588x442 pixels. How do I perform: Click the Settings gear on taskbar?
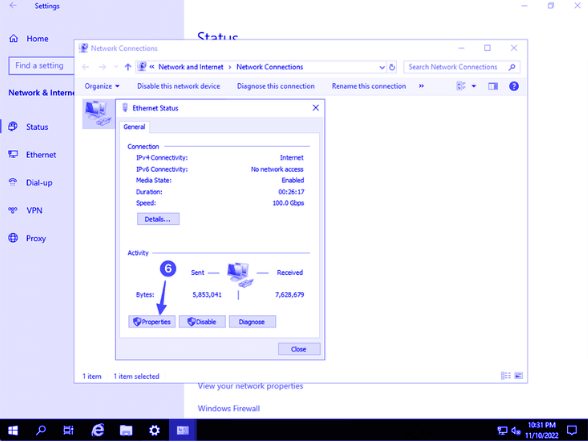pyautogui.click(x=154, y=431)
